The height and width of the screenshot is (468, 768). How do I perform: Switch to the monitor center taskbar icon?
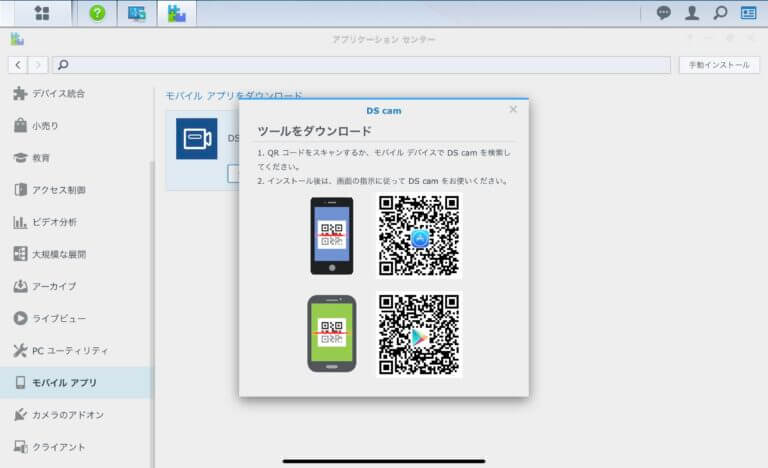137,14
